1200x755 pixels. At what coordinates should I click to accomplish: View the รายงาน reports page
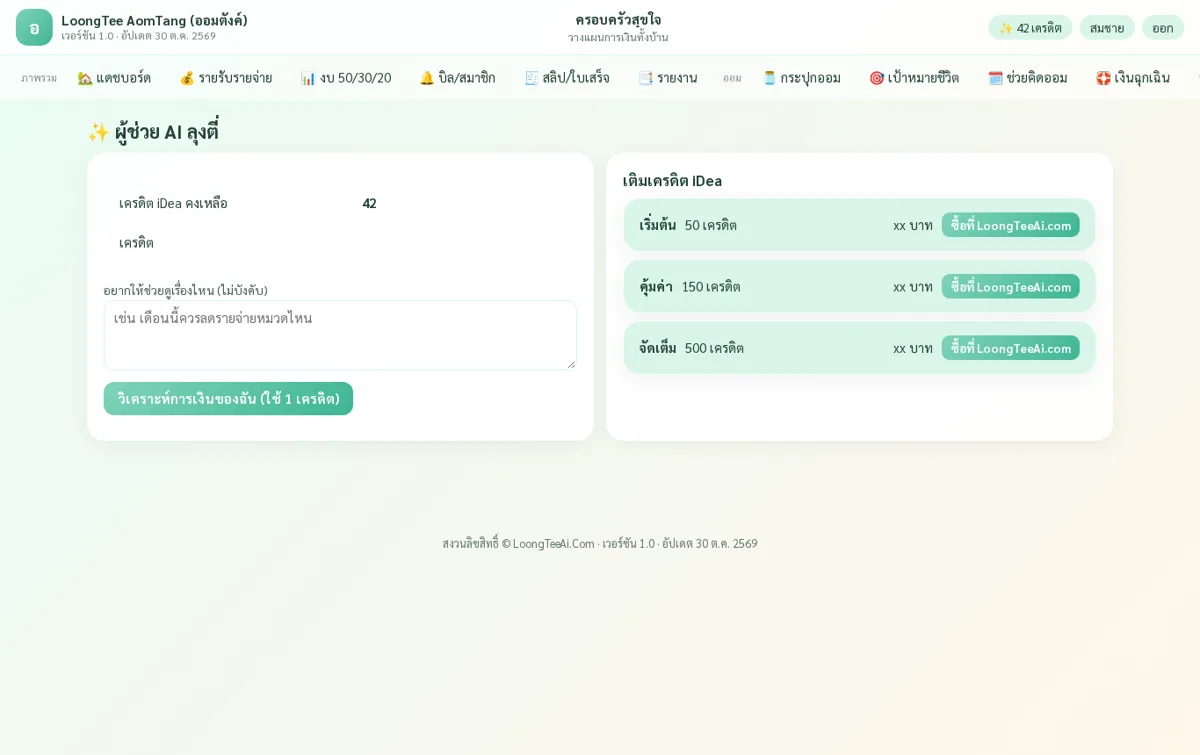667,77
